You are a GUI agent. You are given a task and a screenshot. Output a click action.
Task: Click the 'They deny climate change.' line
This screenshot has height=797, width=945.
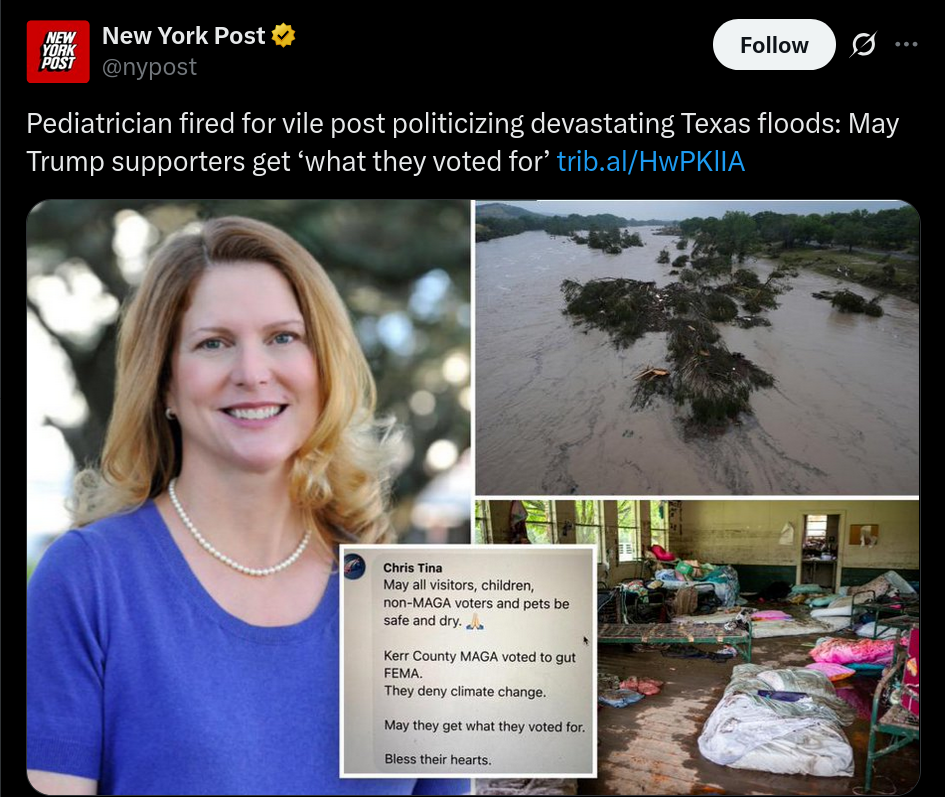coord(465,691)
